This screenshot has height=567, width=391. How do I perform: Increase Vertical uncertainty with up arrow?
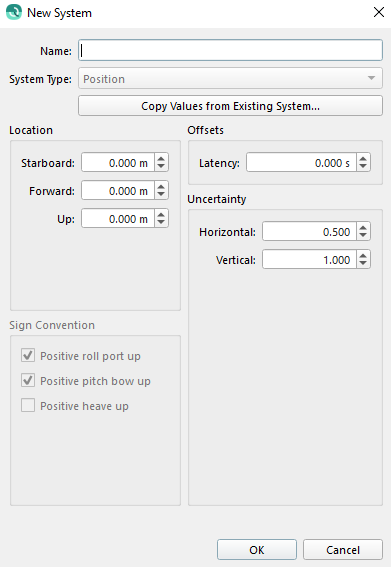(363, 255)
